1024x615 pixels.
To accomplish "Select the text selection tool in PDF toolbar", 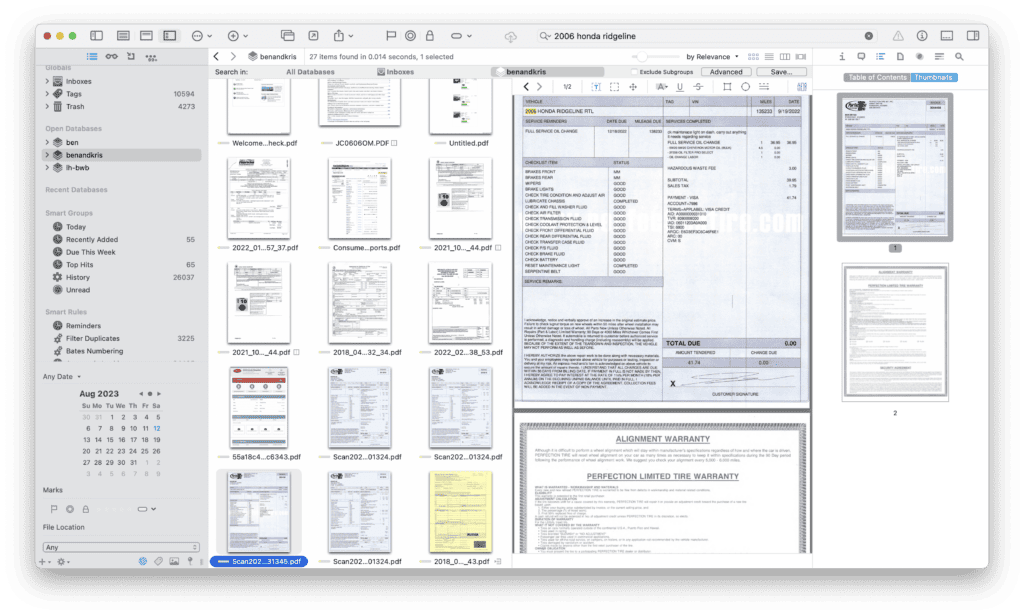I will pos(596,86).
